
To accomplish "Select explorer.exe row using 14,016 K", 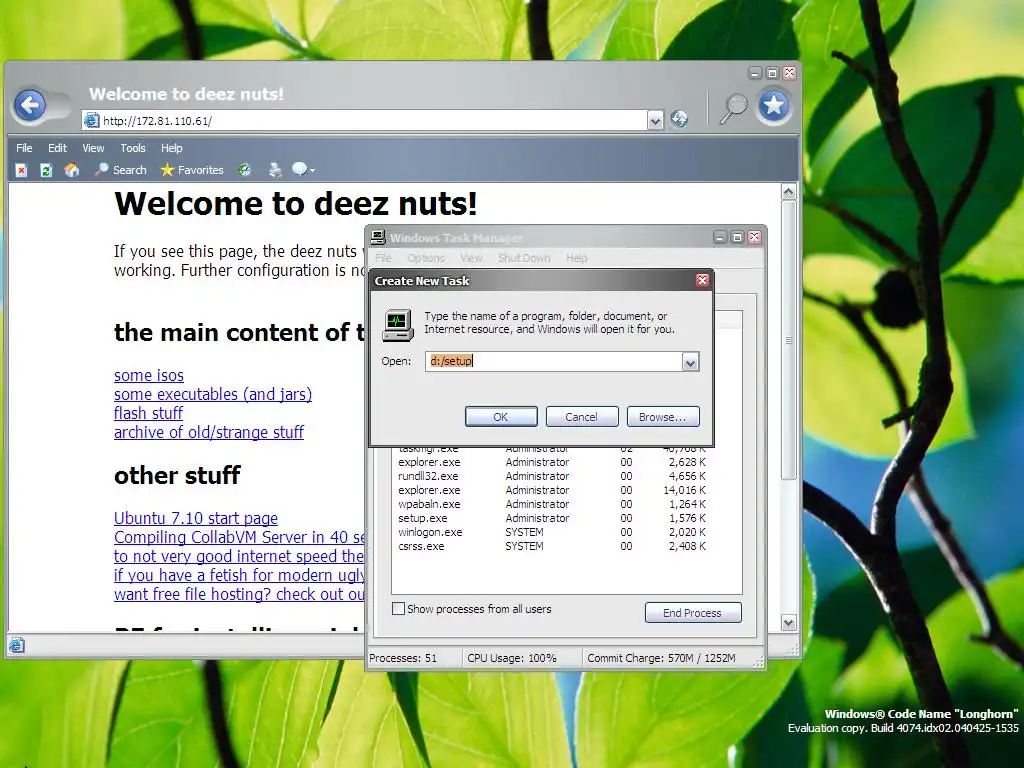I will point(552,490).
